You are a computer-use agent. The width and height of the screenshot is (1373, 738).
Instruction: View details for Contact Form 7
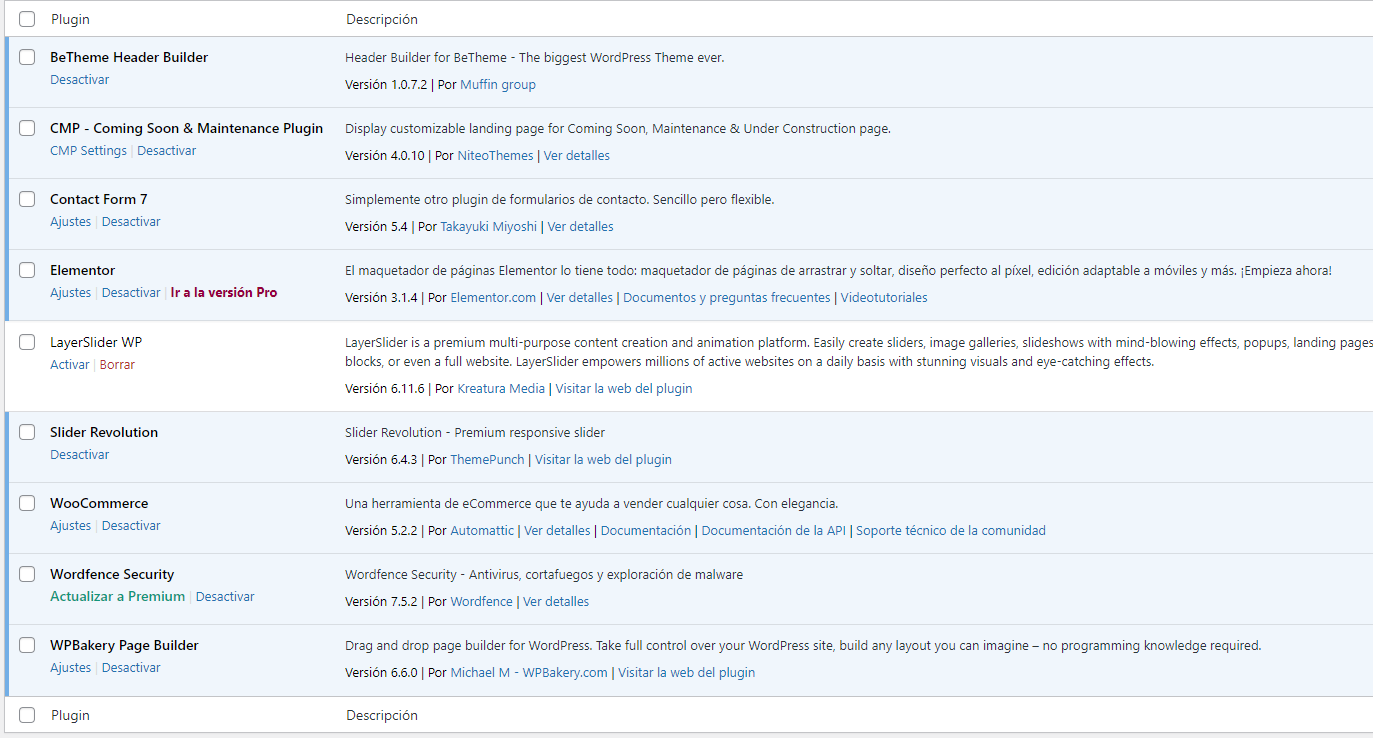tap(581, 227)
